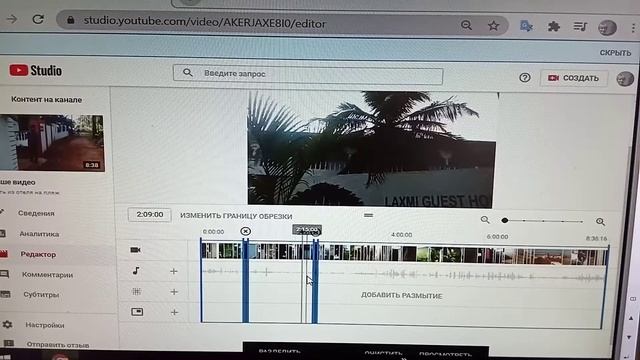
Task: Click the video preview player
Action: pyautogui.click(x=371, y=149)
